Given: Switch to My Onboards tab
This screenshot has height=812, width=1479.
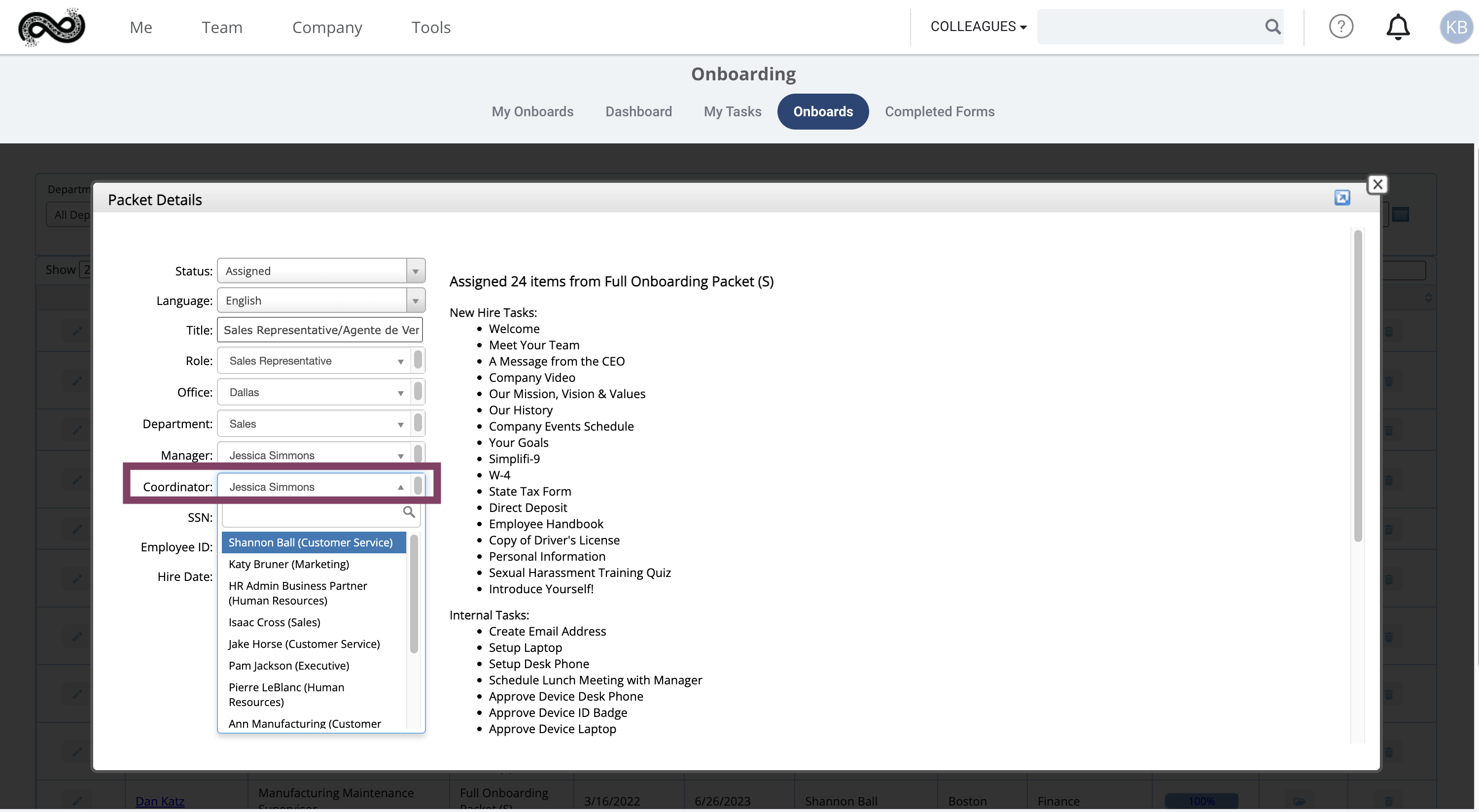Looking at the screenshot, I should [532, 111].
